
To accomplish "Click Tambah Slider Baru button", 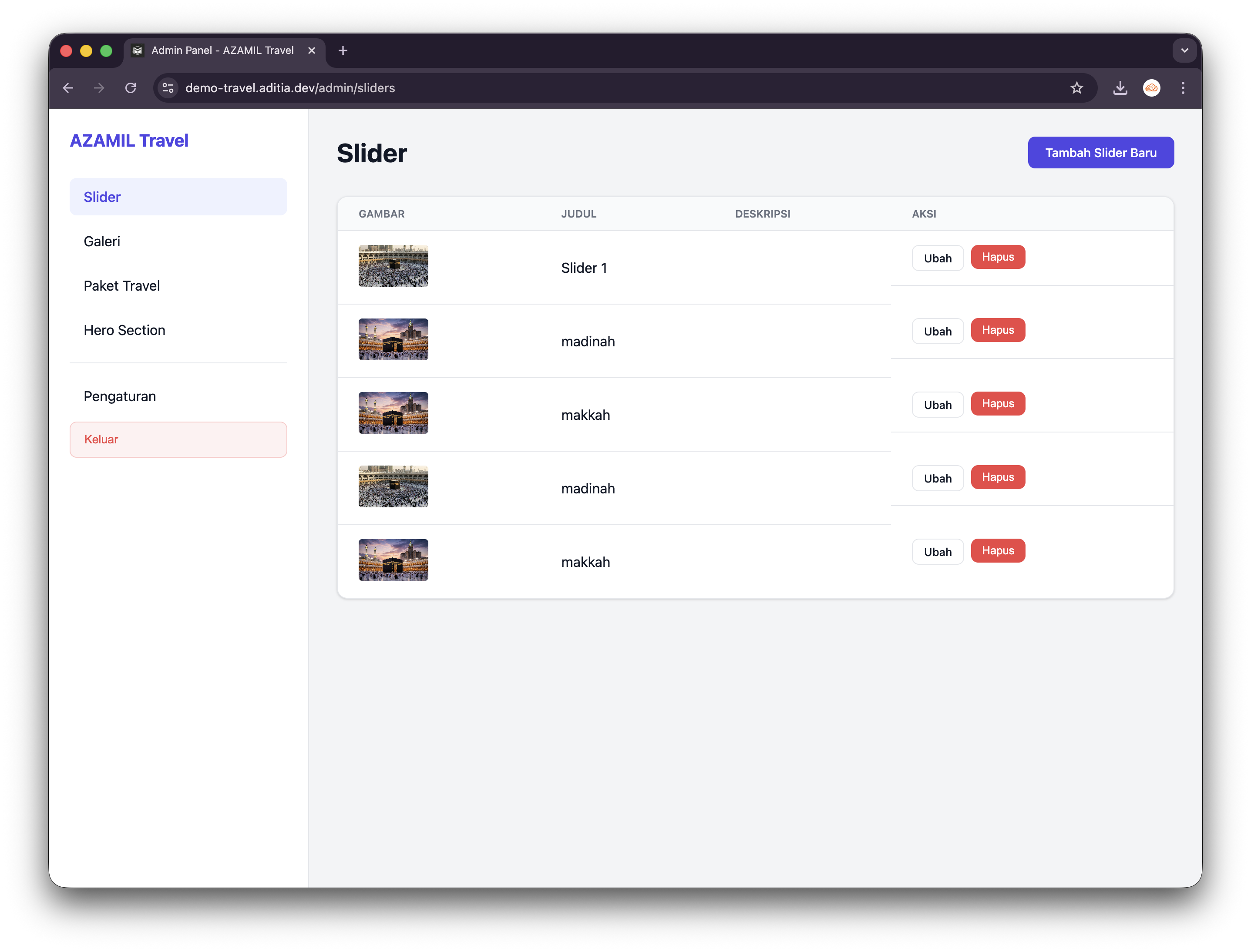I will (1100, 152).
